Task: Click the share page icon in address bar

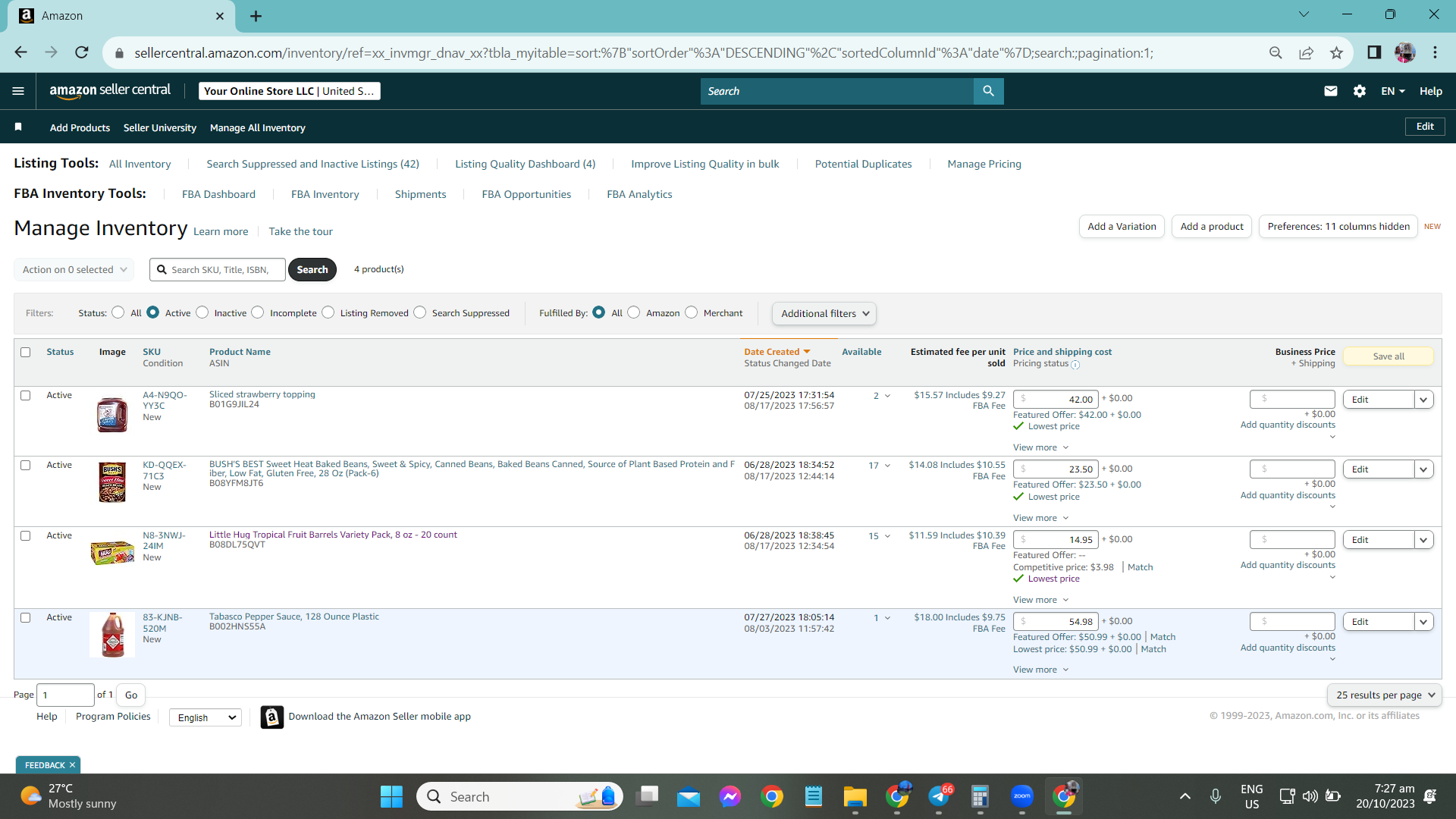Action: click(1306, 52)
